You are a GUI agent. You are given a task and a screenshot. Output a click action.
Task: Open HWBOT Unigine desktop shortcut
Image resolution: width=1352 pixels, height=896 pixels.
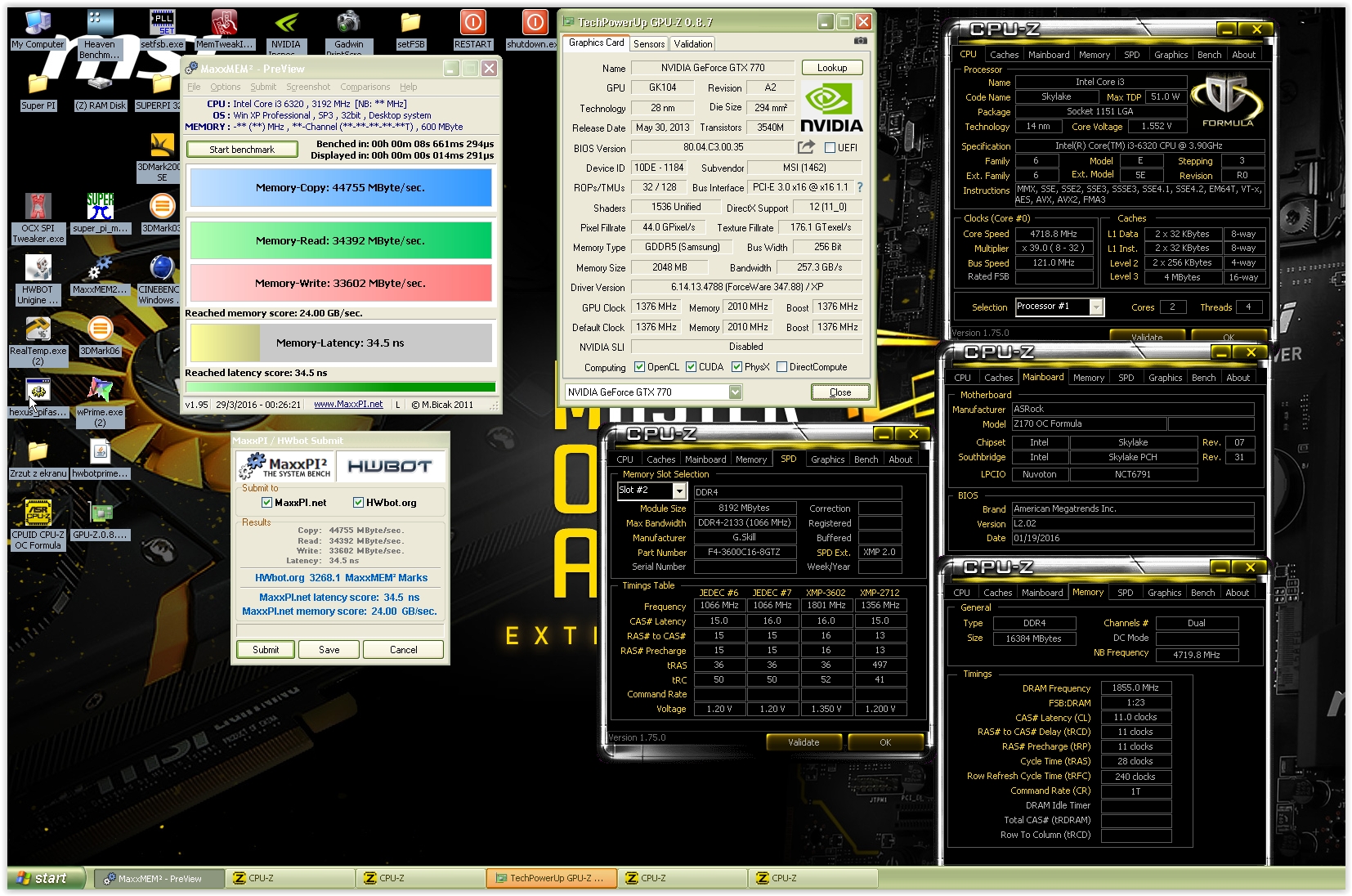click(38, 280)
